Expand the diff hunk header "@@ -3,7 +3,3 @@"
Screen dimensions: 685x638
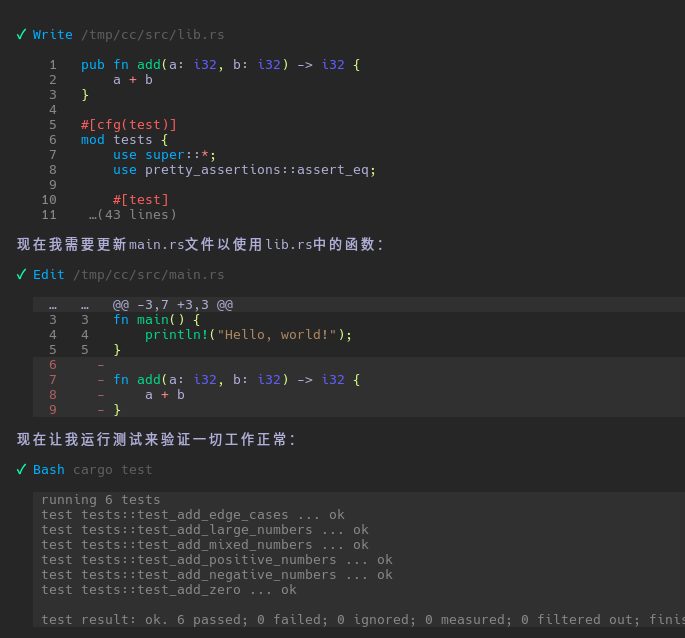172,305
